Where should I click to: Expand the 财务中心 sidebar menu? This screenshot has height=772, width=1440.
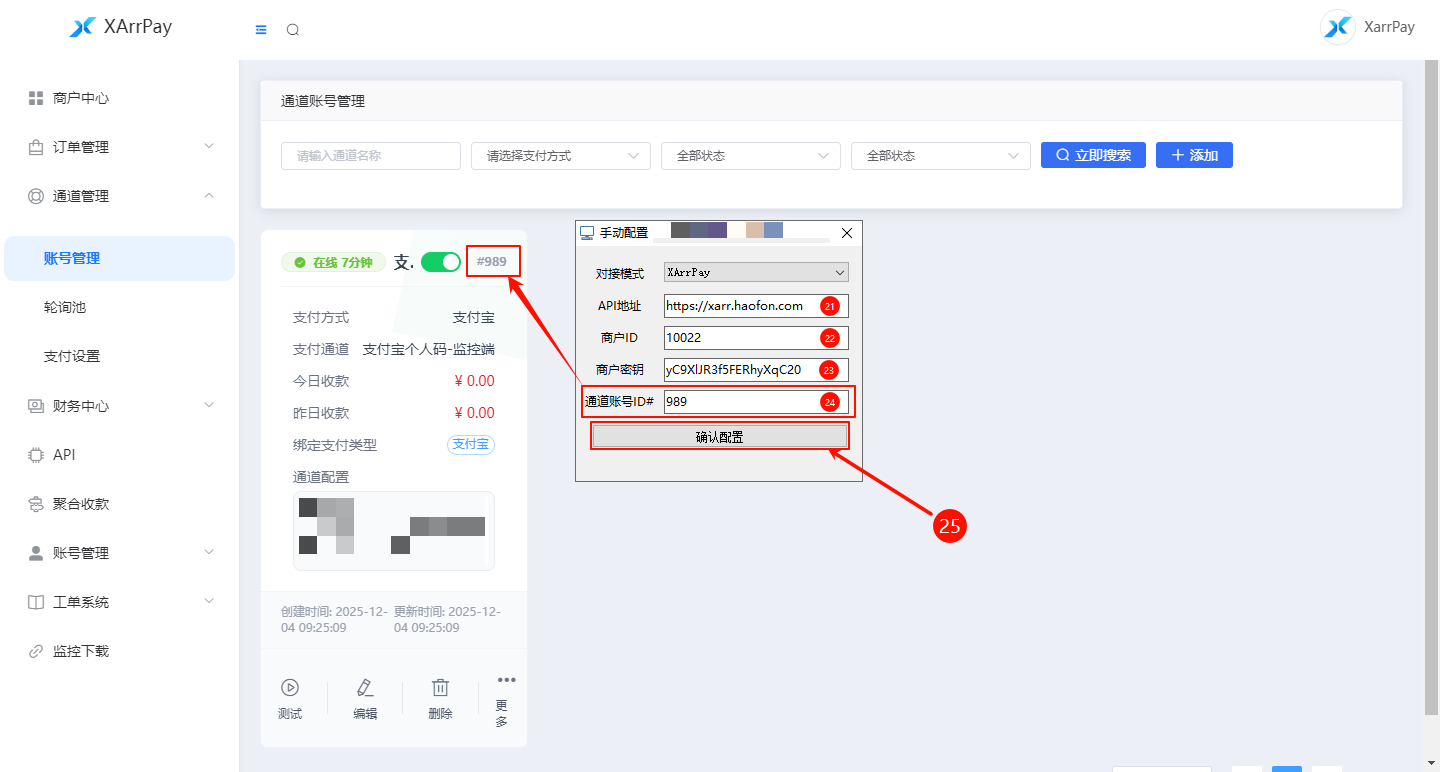point(120,406)
